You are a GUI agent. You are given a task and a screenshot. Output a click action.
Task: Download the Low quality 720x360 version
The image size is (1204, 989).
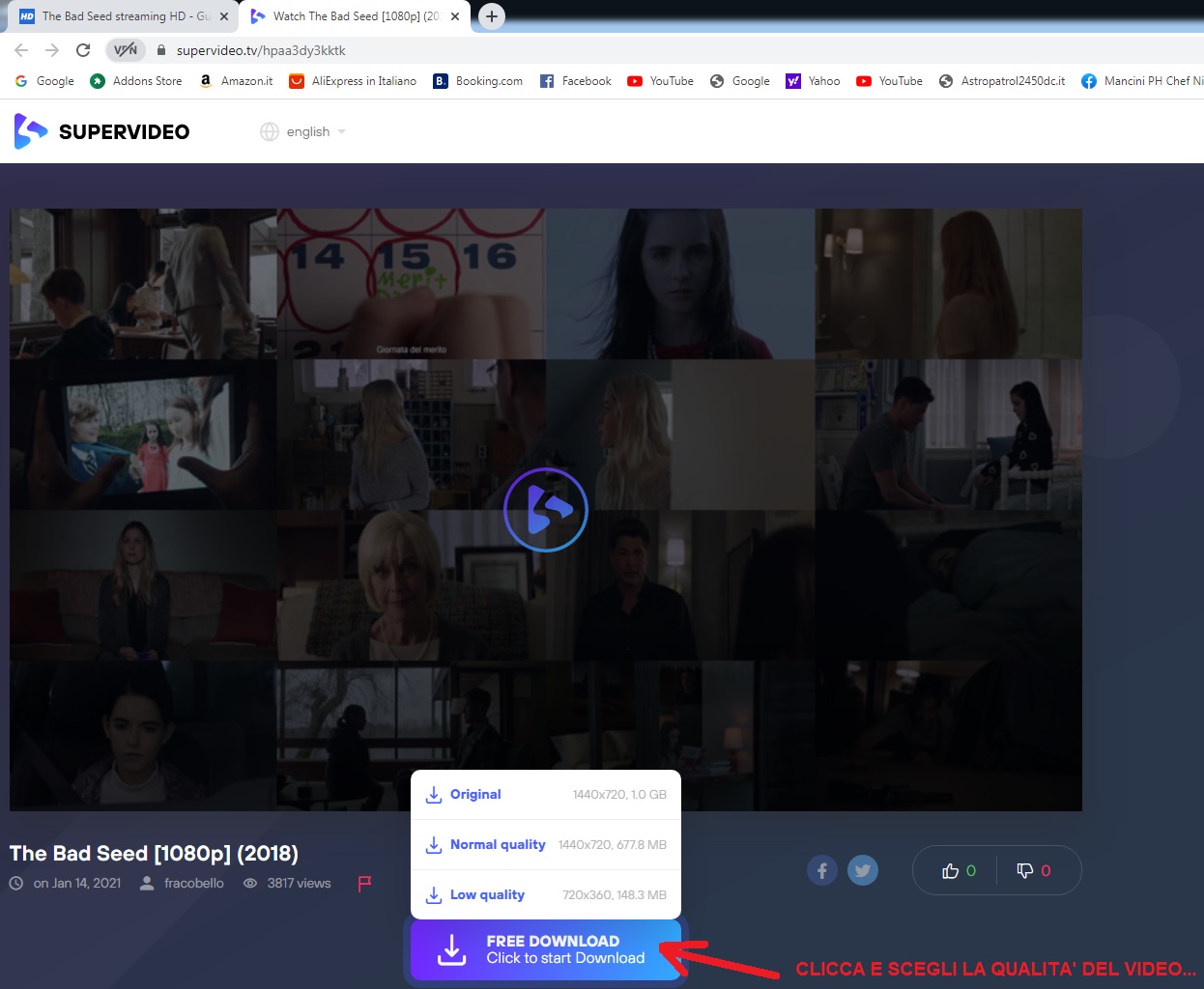tap(546, 895)
